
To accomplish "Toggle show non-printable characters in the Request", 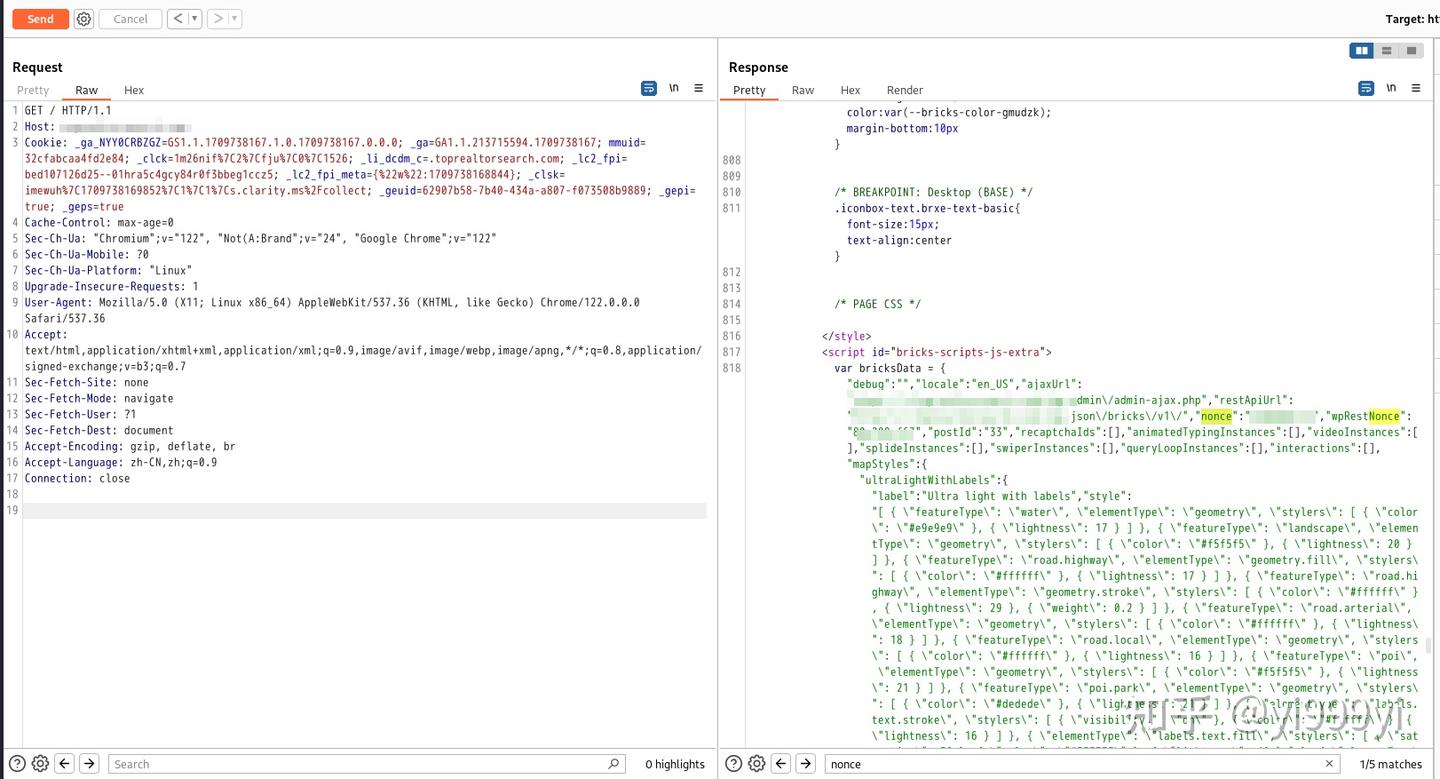I will pyautogui.click(x=674, y=87).
